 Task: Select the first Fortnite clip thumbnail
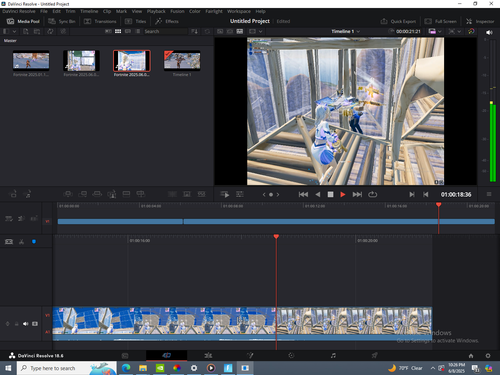(x=31, y=61)
